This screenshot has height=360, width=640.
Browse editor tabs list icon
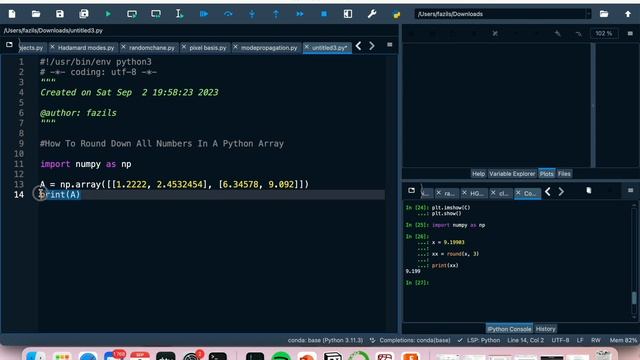coord(9,44)
